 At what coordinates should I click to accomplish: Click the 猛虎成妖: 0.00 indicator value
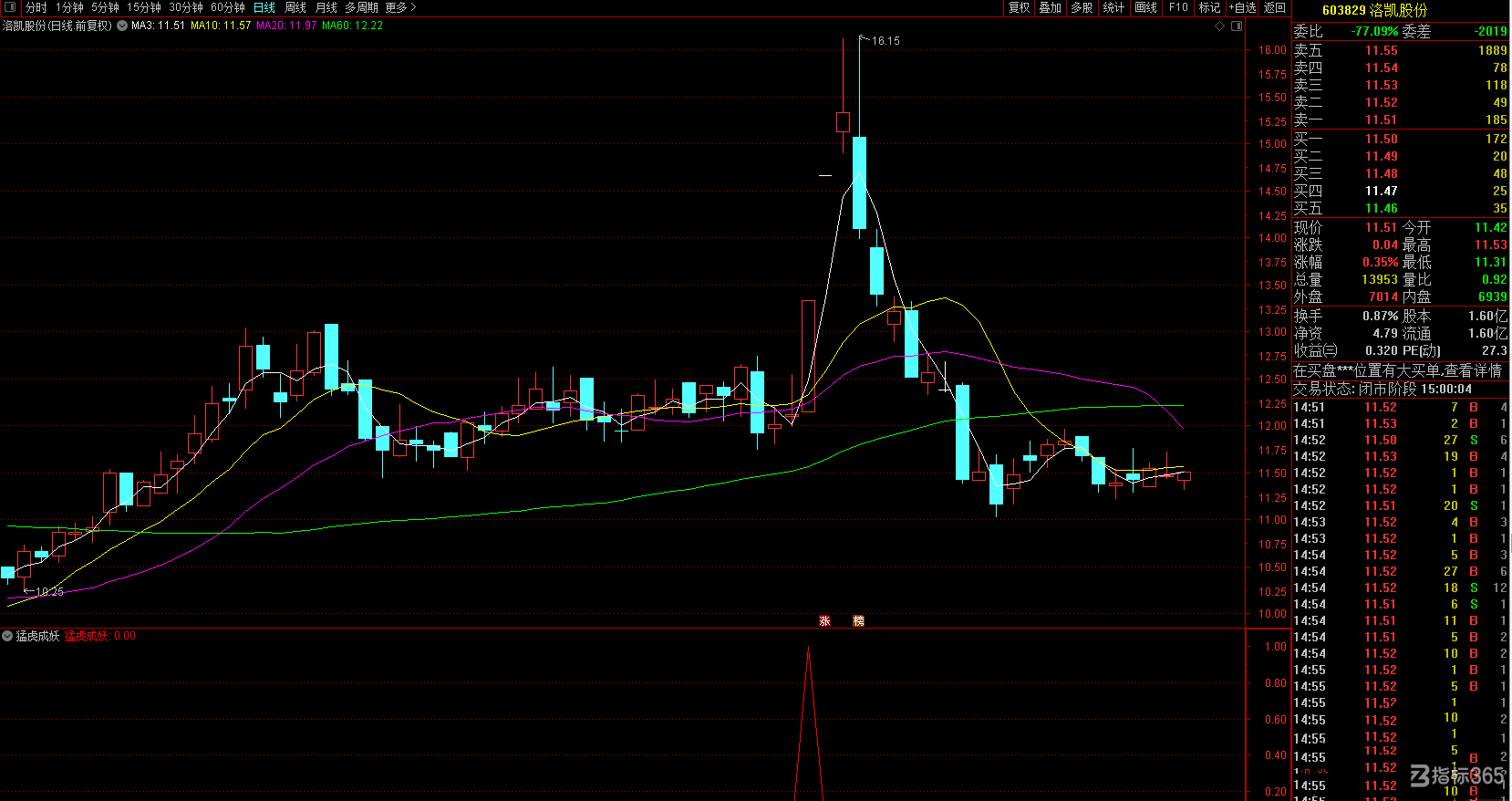pos(100,636)
